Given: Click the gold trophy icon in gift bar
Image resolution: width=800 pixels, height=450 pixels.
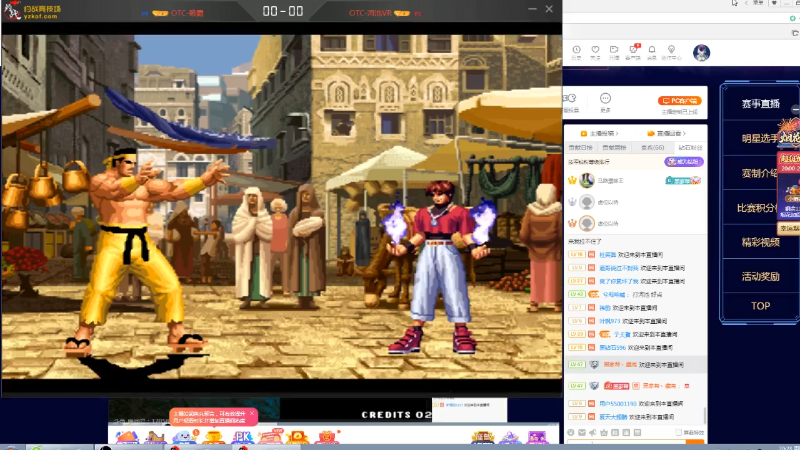Looking at the screenshot, I should pyautogui.click(x=214, y=437).
